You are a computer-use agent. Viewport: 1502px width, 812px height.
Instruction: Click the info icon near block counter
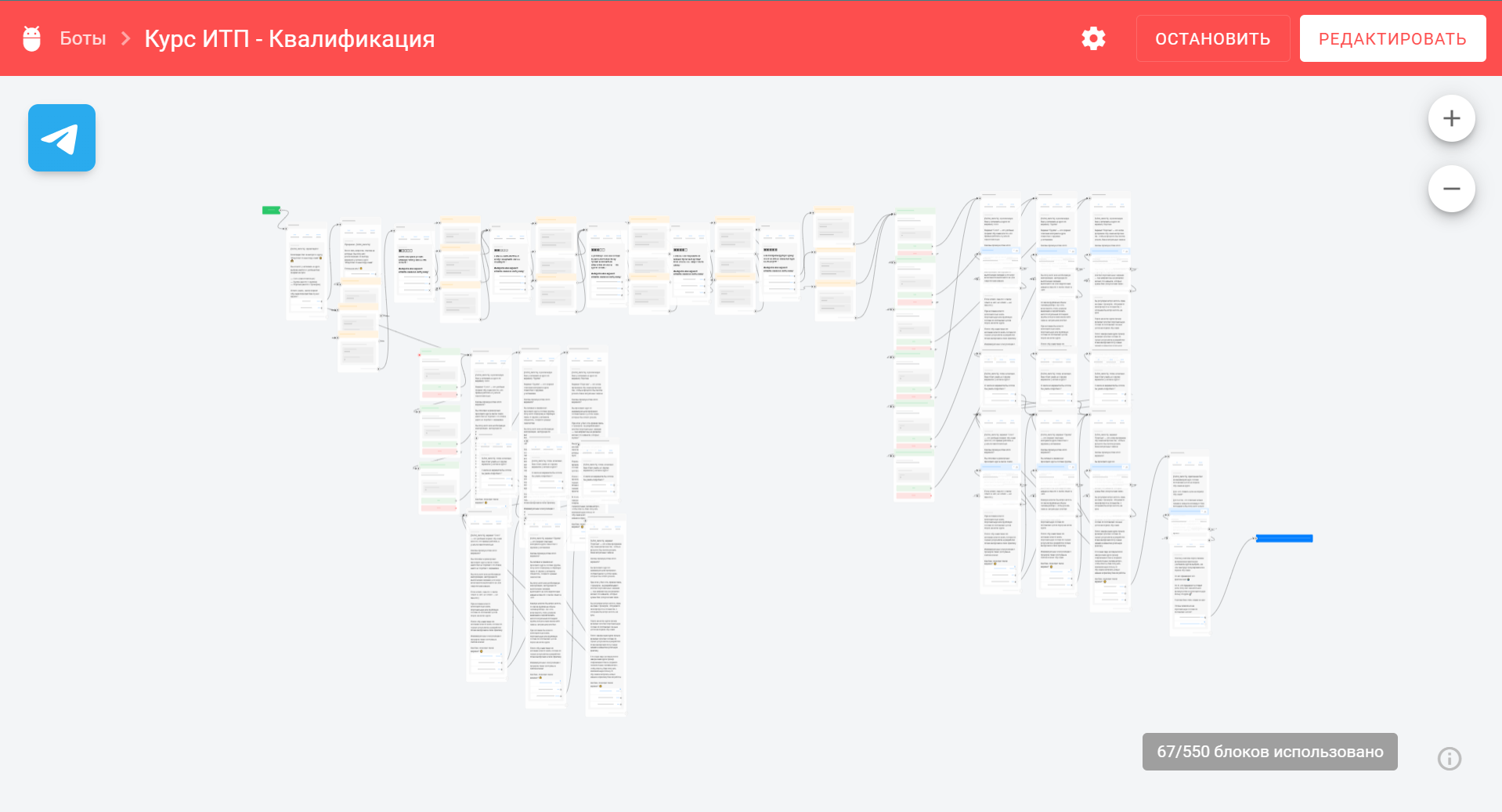(x=1449, y=758)
